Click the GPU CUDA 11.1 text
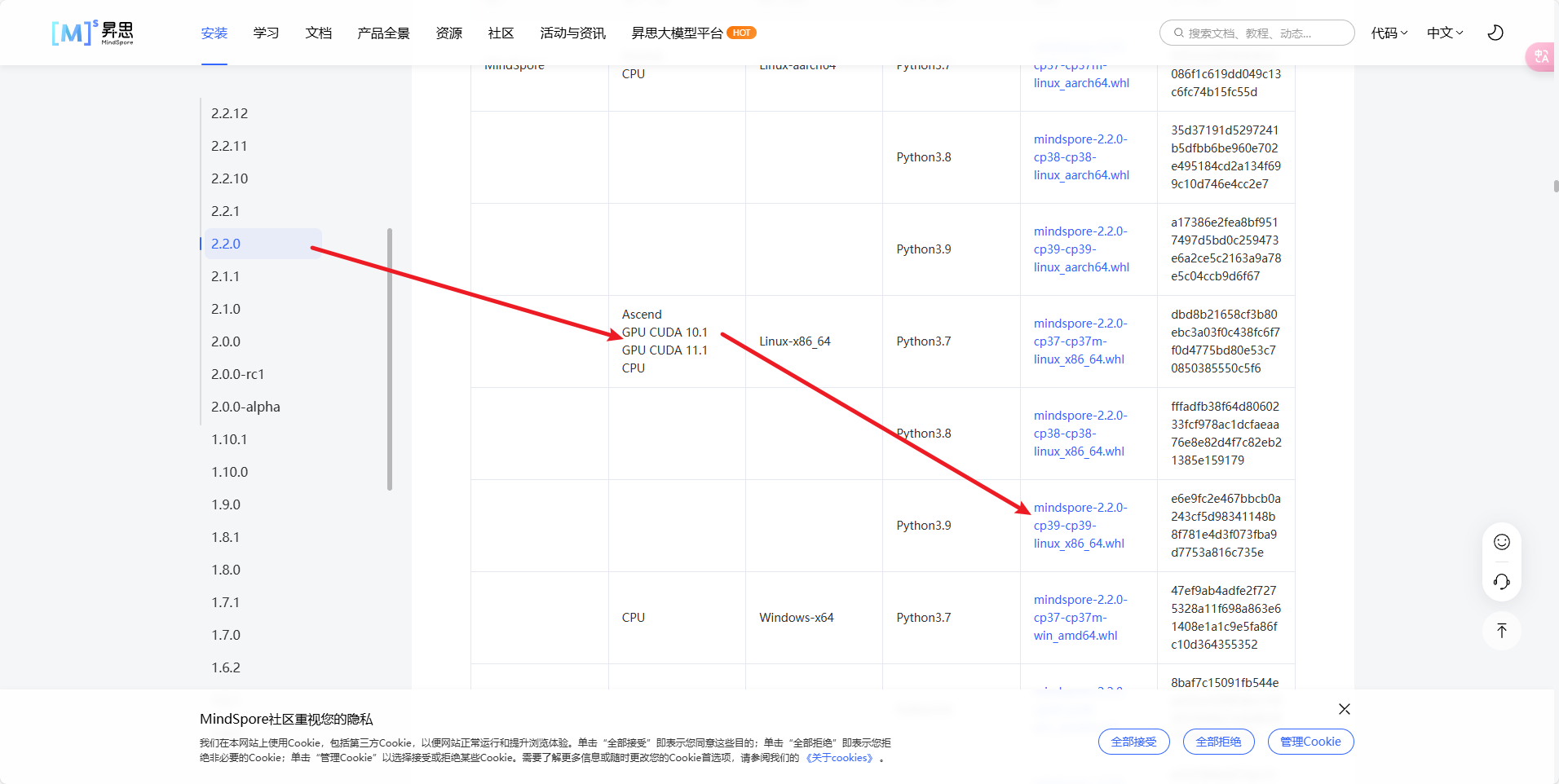 (665, 350)
